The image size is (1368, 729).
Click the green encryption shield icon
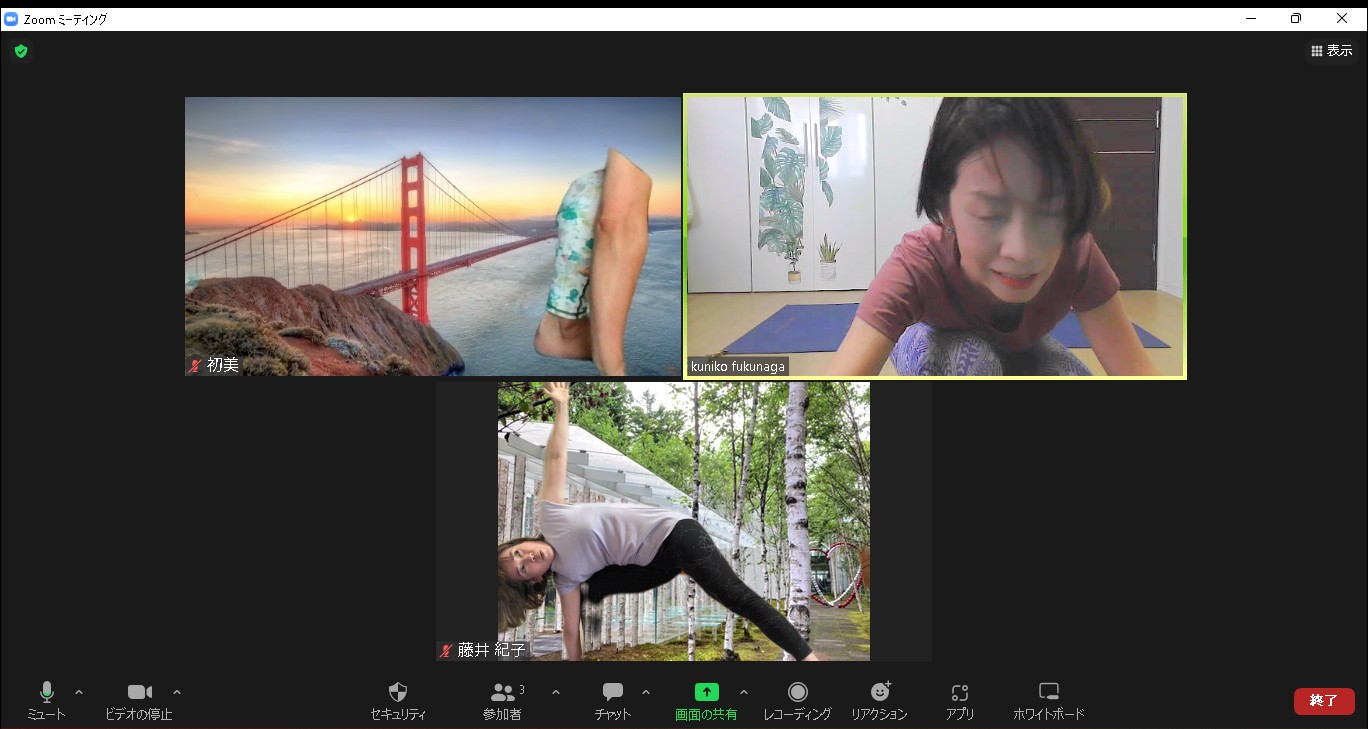[21, 51]
